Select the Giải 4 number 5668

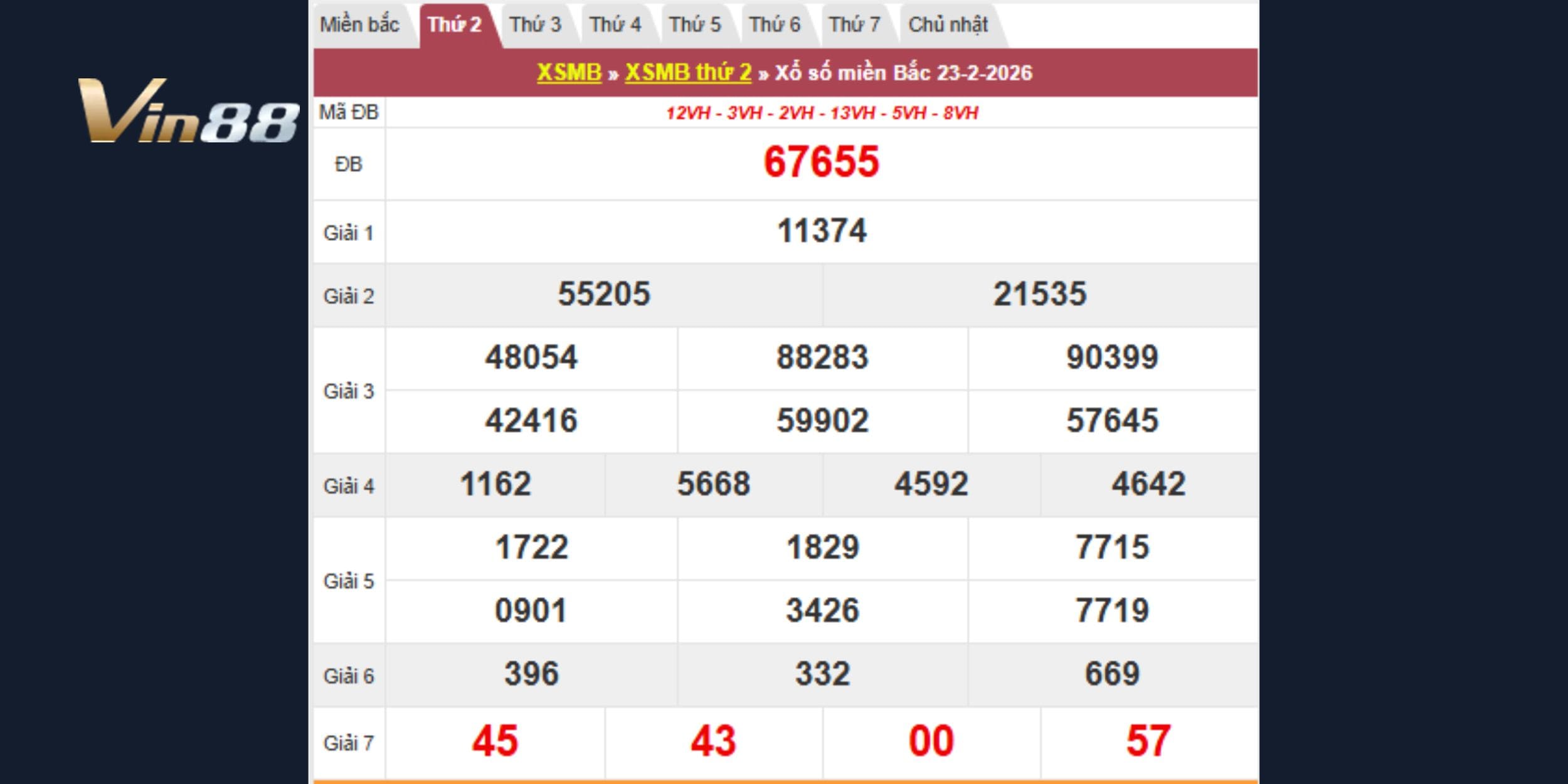(713, 484)
